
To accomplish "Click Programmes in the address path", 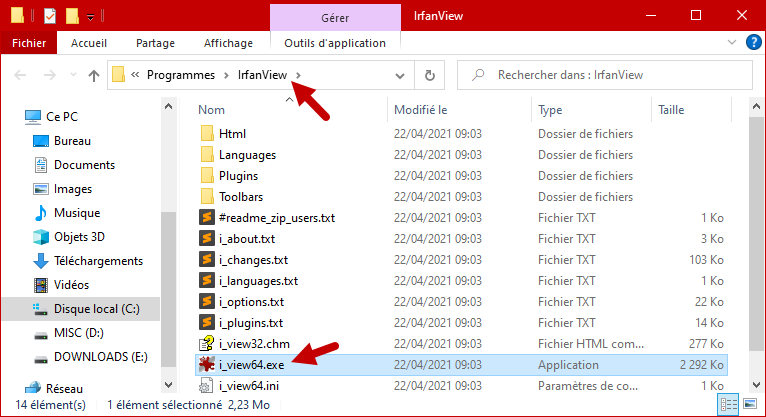I will (181, 75).
